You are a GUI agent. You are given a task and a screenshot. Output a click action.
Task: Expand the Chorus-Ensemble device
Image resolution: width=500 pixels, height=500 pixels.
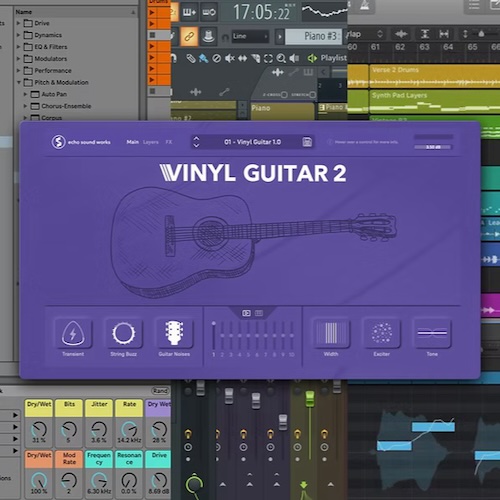point(25,106)
